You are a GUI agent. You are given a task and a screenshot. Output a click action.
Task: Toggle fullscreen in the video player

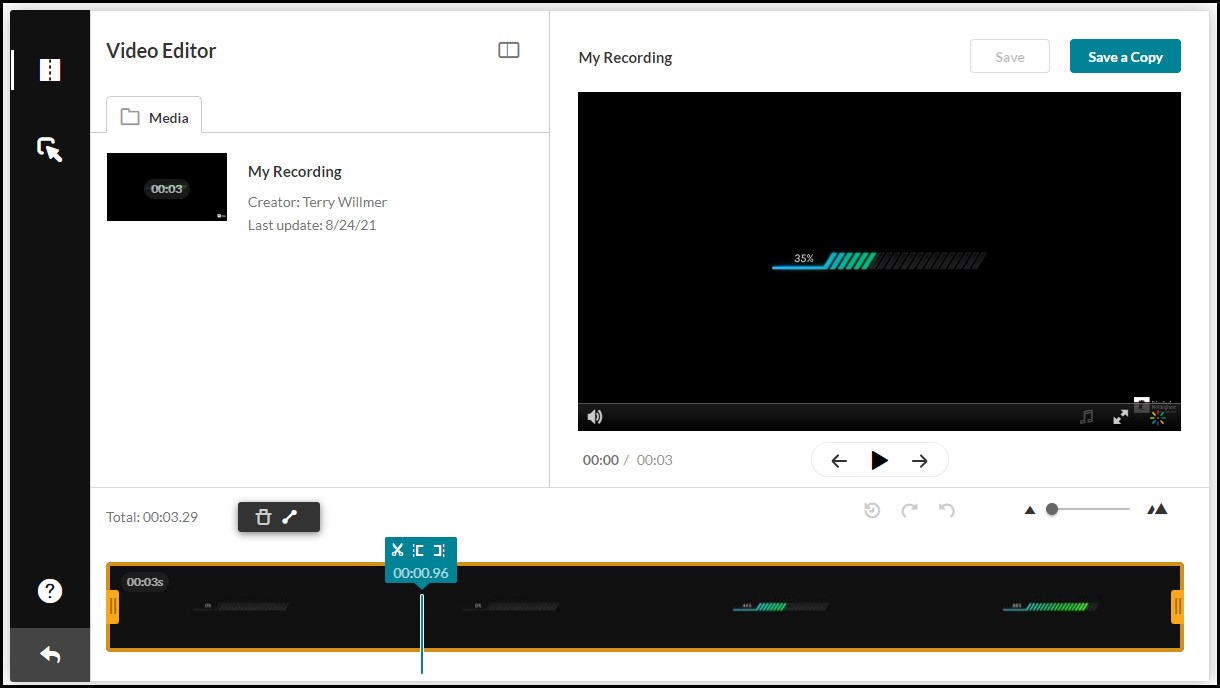(x=1120, y=416)
